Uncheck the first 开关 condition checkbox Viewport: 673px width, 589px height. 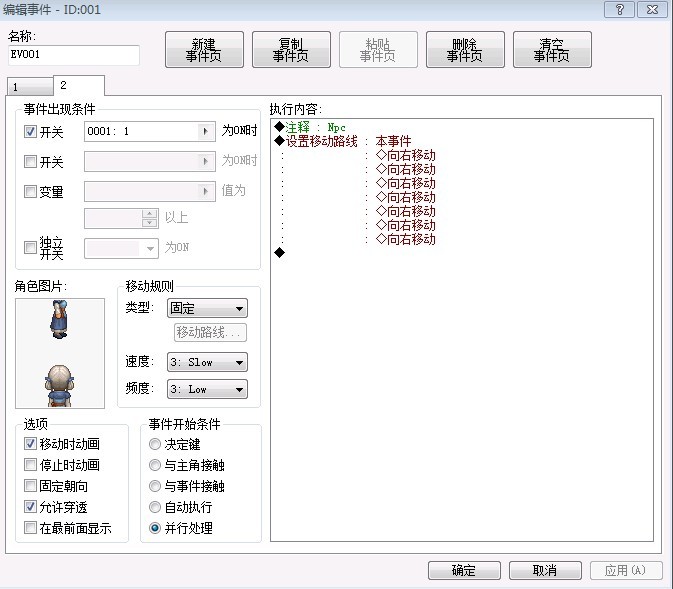(30, 131)
